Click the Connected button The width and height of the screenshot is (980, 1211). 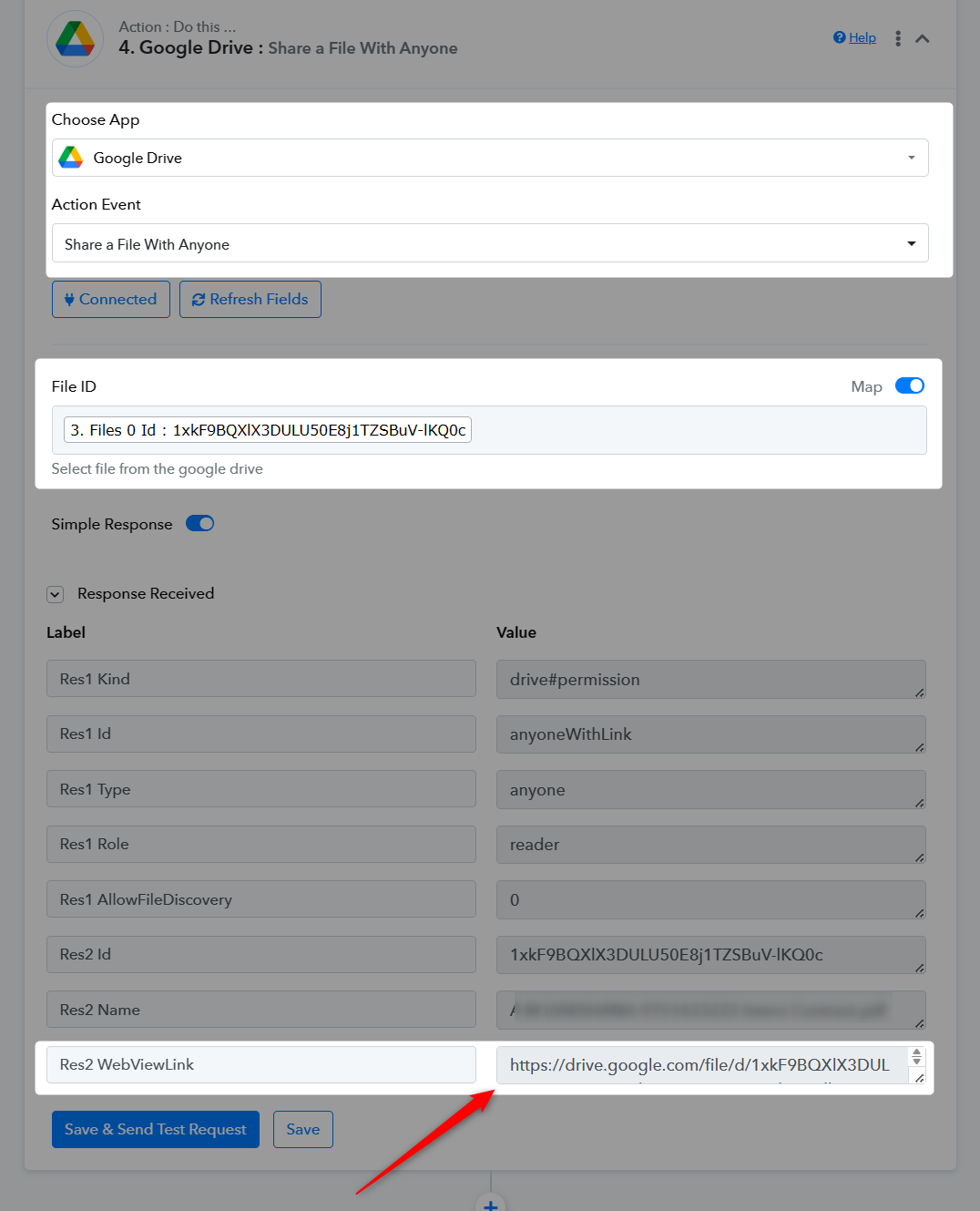pos(110,299)
